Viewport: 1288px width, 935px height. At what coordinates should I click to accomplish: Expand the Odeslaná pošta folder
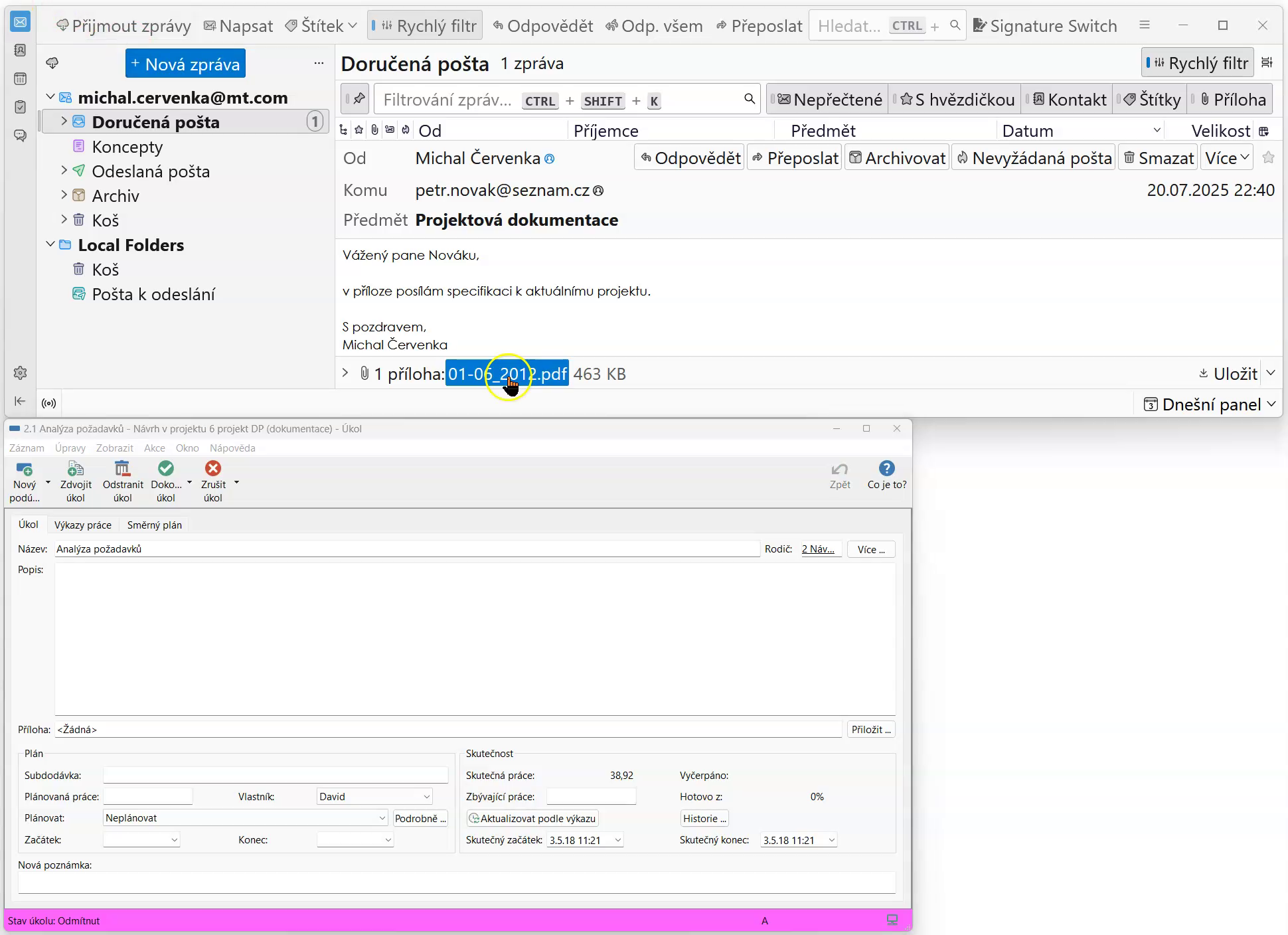(x=64, y=171)
